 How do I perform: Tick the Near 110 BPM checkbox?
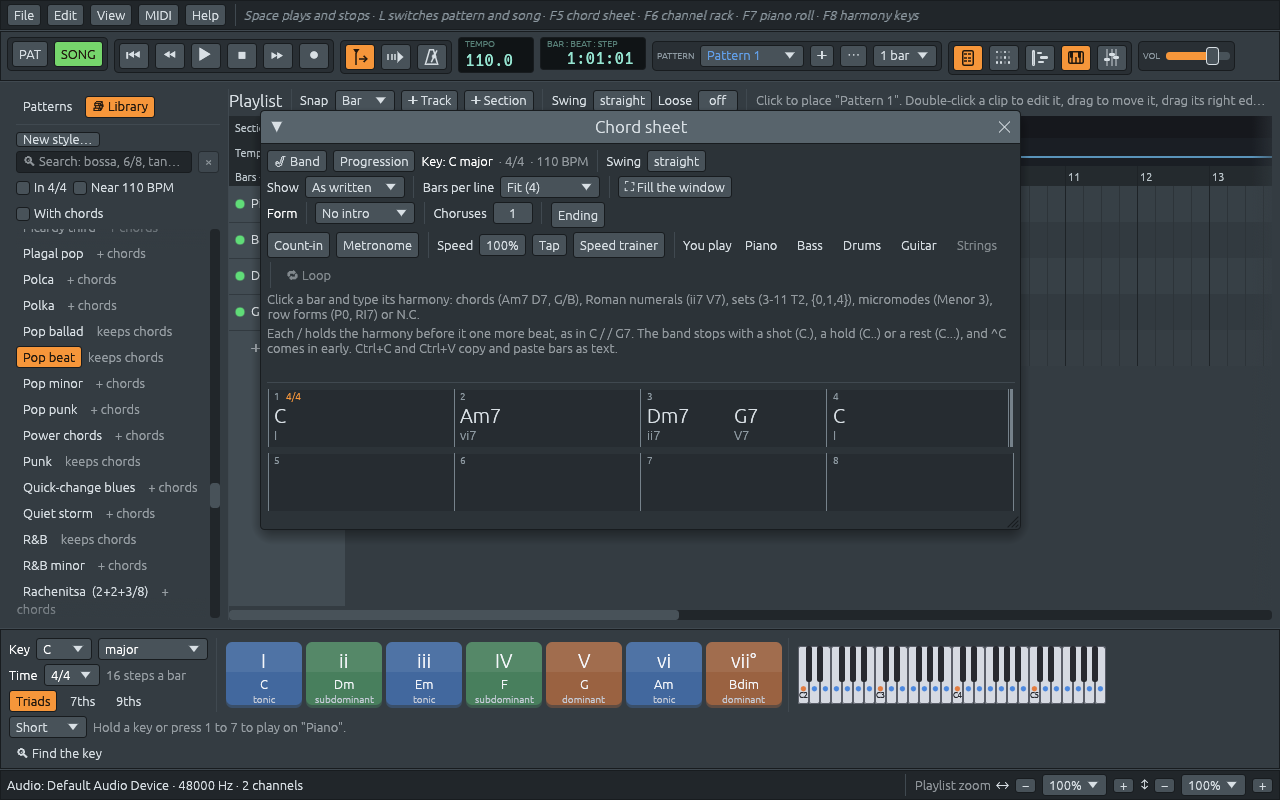point(80,188)
